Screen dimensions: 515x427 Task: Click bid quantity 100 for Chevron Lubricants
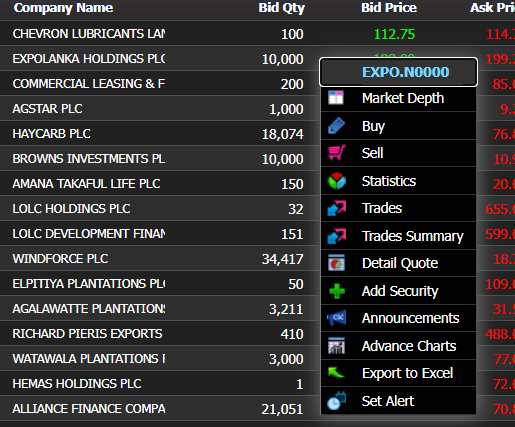(292, 34)
